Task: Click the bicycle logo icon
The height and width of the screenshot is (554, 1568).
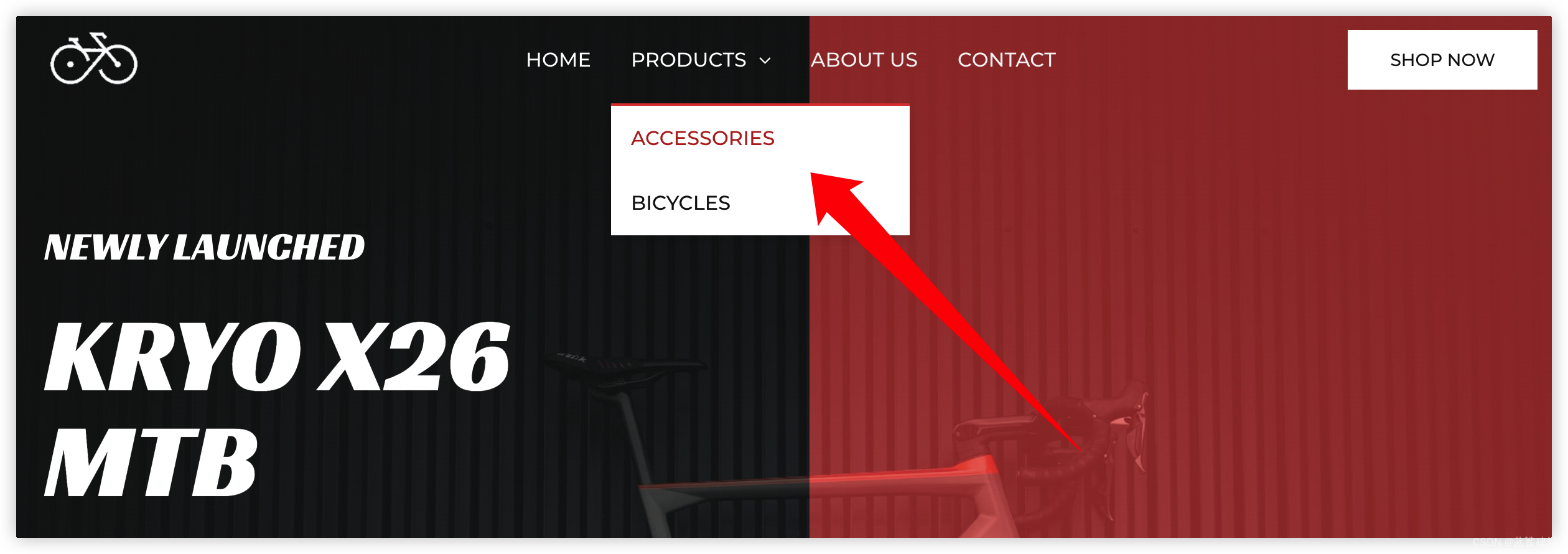Action: (x=94, y=59)
